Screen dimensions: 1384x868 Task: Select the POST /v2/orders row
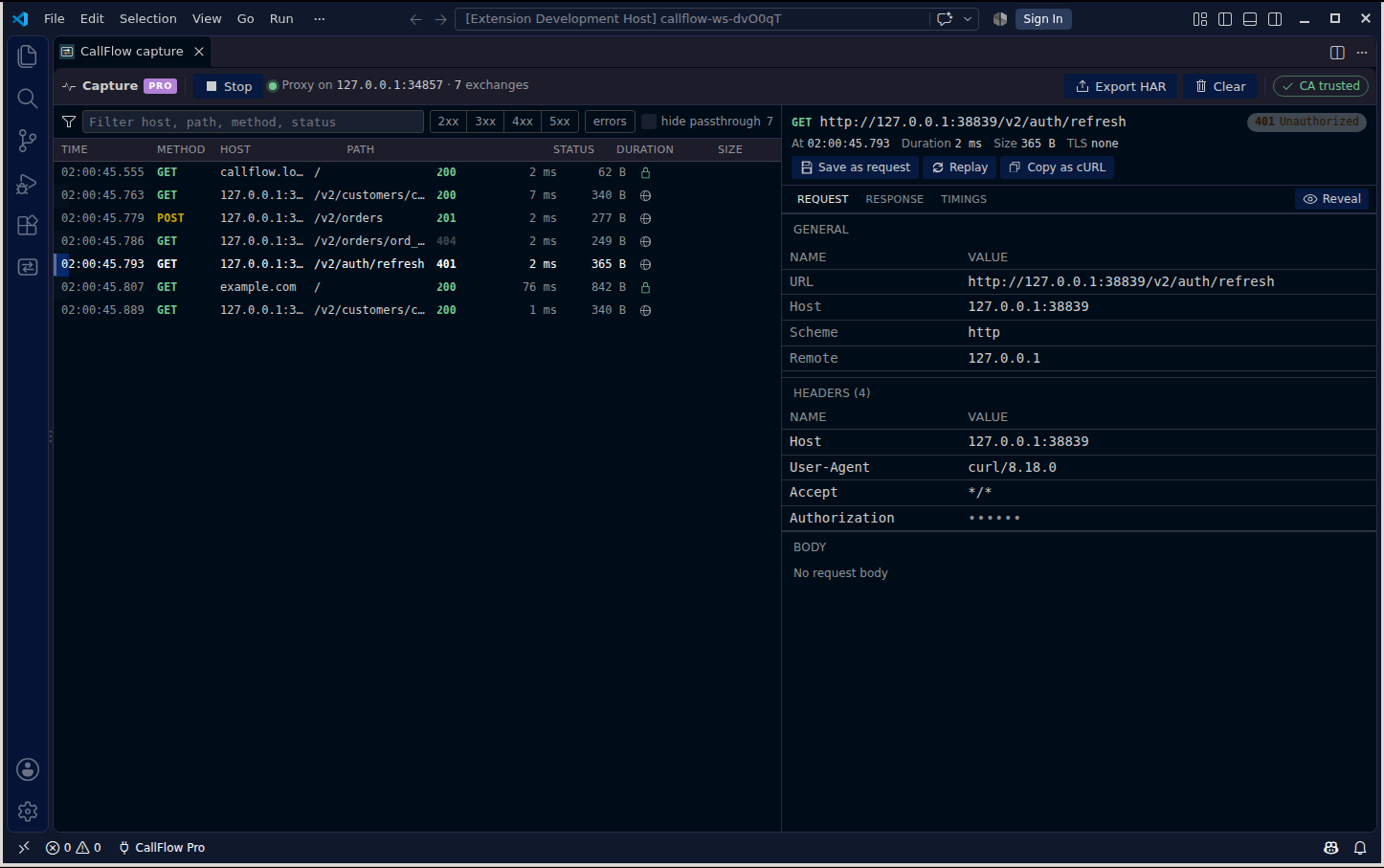pos(417,218)
